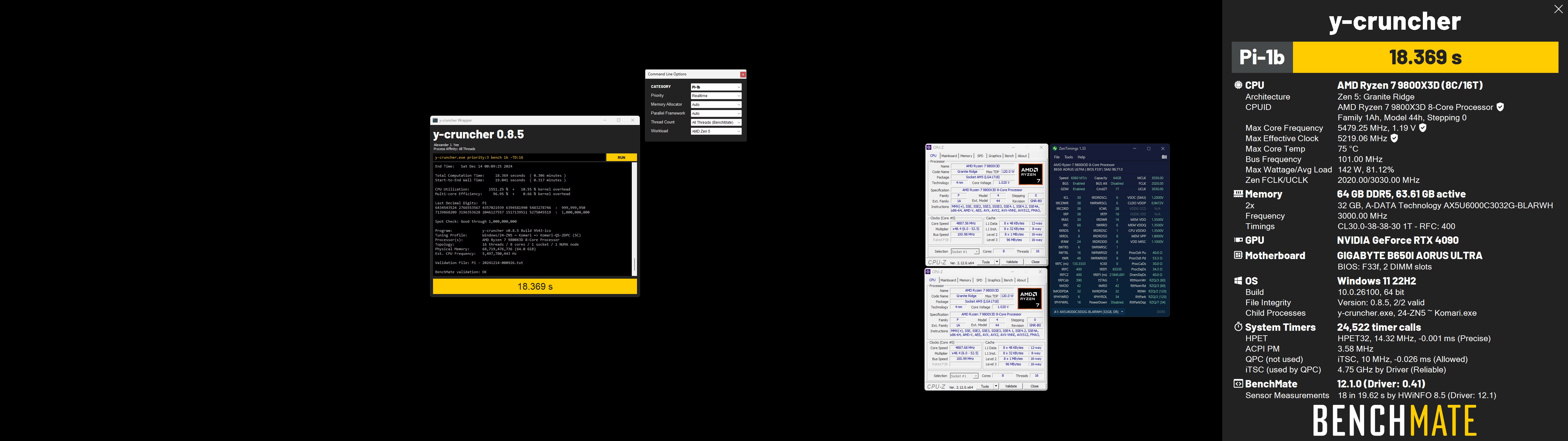Click the AMD Ryzen 7 logo in lower CPU-Z
The width and height of the screenshot is (1568, 441).
[x=1030, y=299]
